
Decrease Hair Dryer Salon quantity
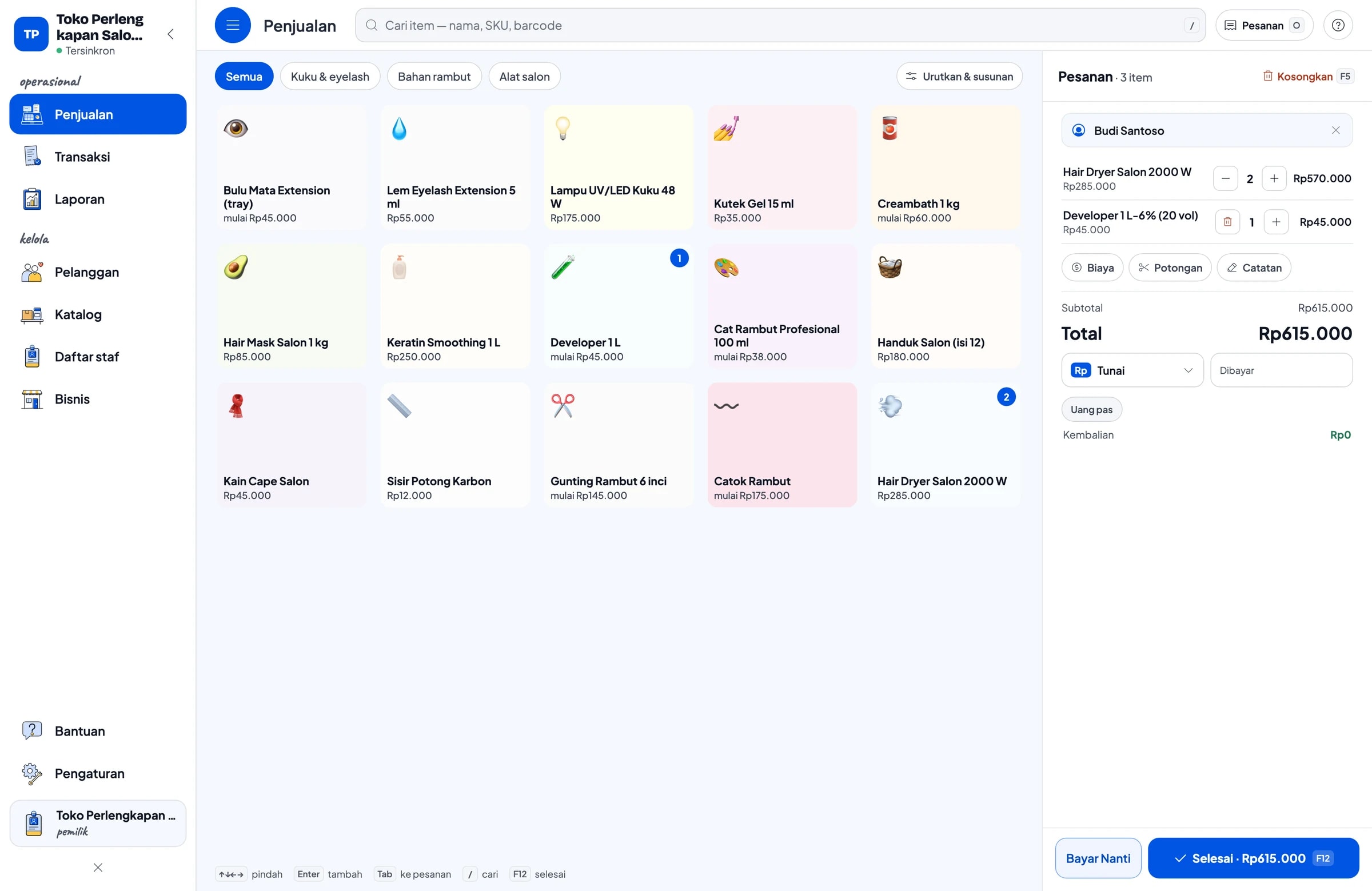(1225, 179)
